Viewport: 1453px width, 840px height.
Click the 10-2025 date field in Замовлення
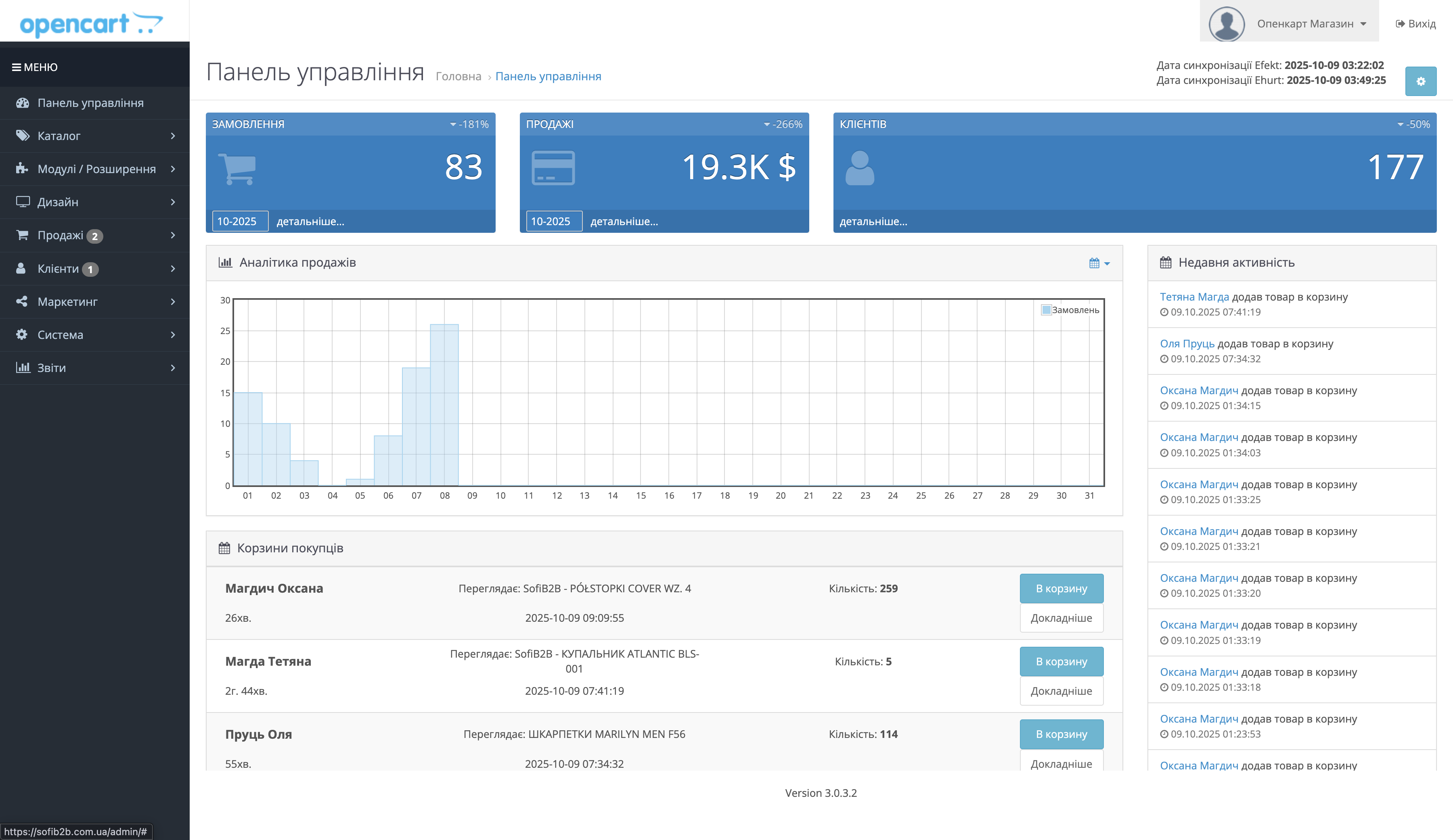click(240, 221)
